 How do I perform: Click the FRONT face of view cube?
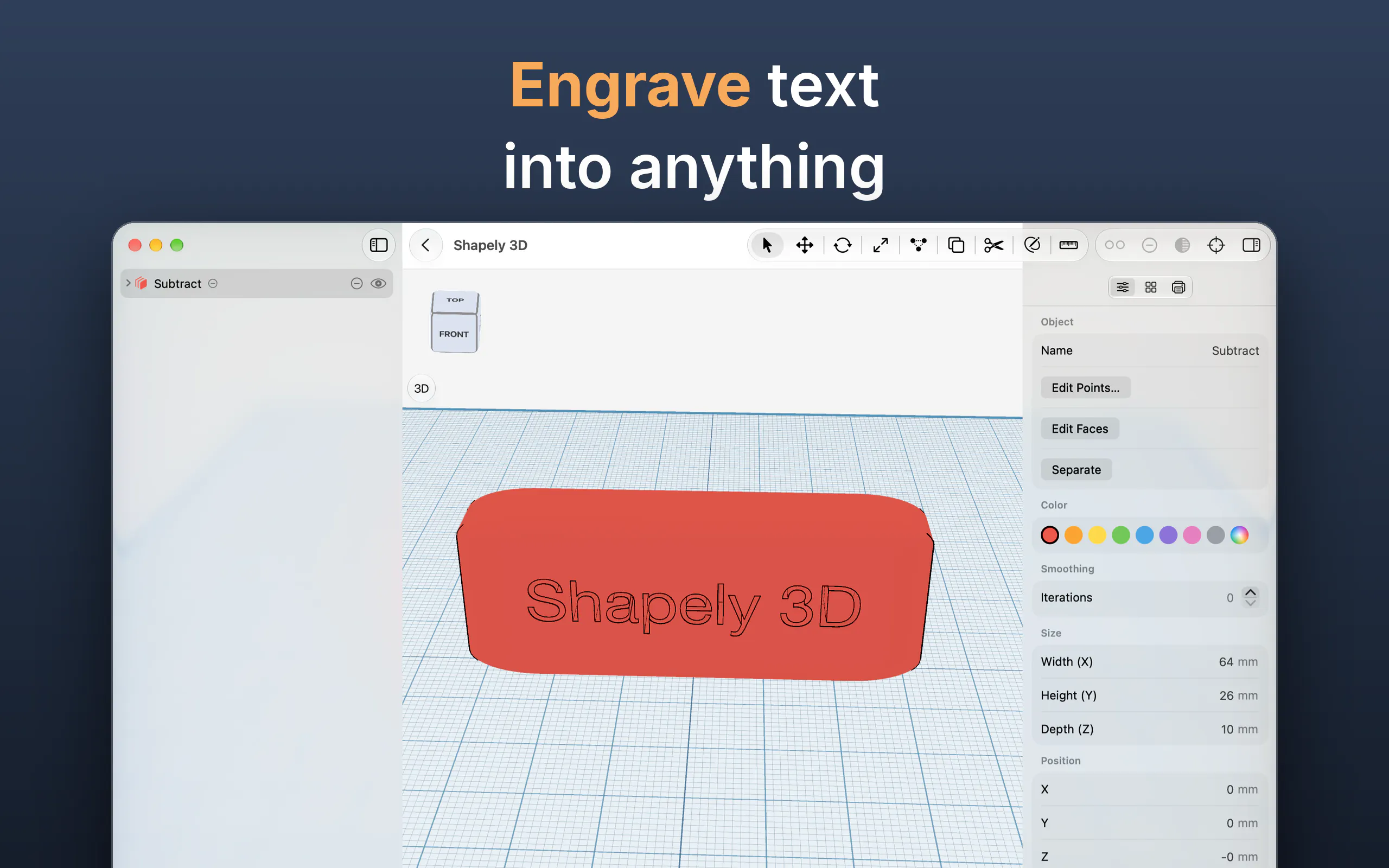tap(454, 334)
